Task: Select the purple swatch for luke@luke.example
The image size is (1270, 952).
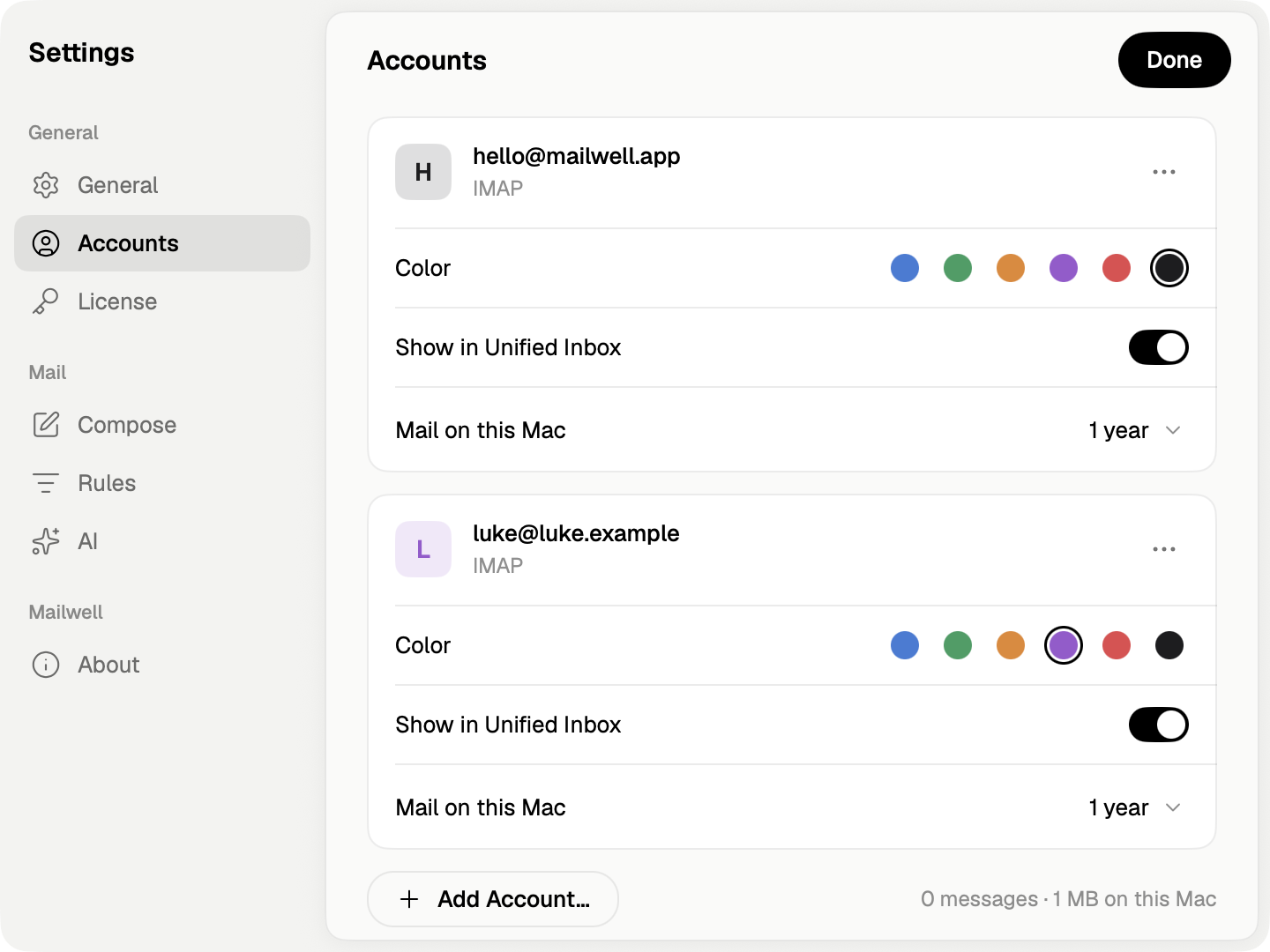Action: coord(1064,645)
